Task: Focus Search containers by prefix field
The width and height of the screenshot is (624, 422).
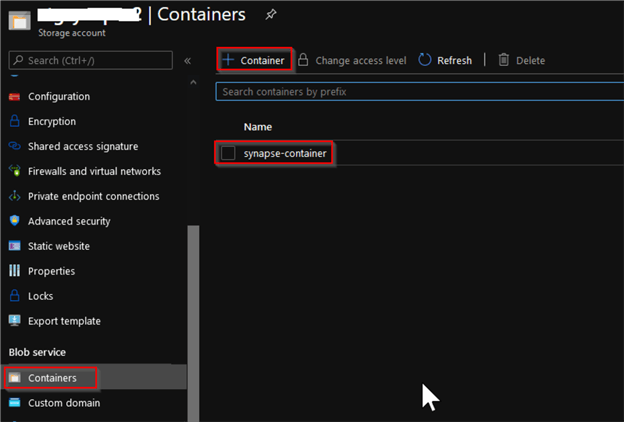Action: (420, 92)
